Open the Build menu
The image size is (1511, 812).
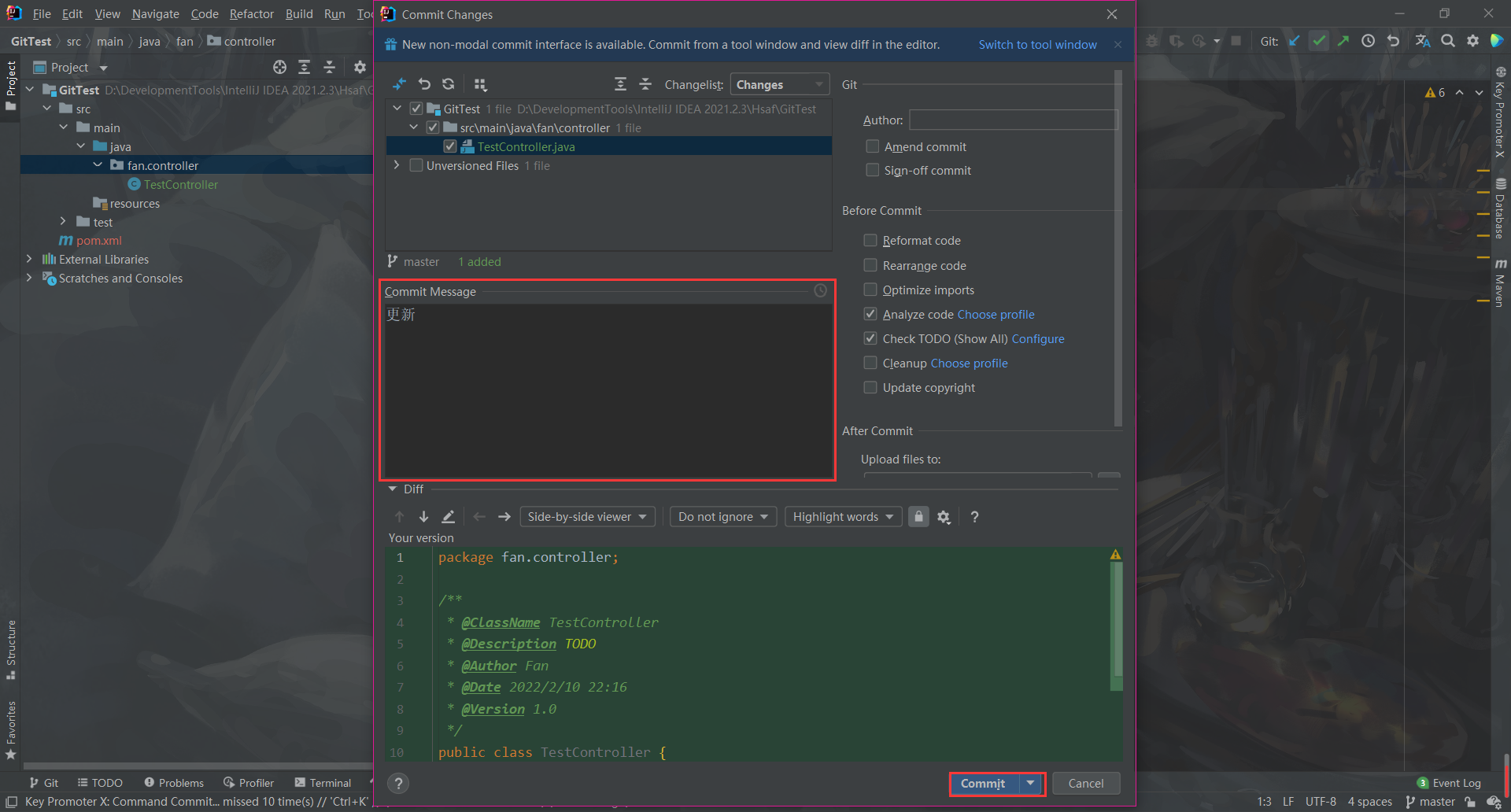299,14
